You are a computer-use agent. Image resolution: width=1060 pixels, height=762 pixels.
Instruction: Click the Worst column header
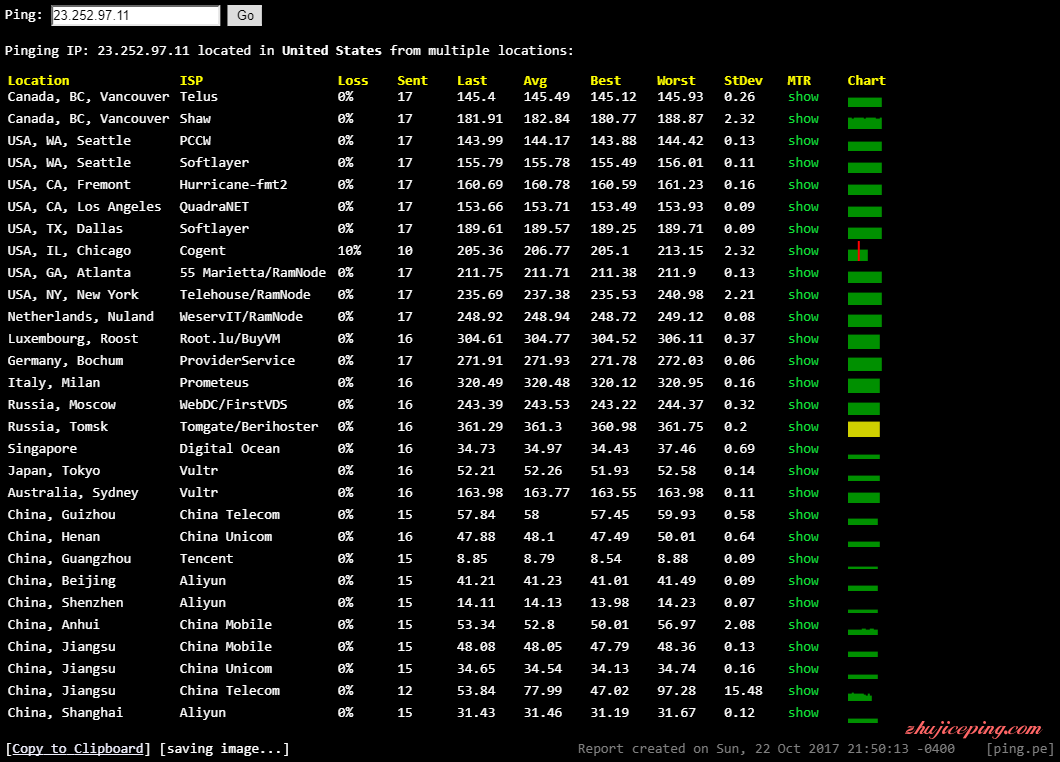[x=676, y=80]
